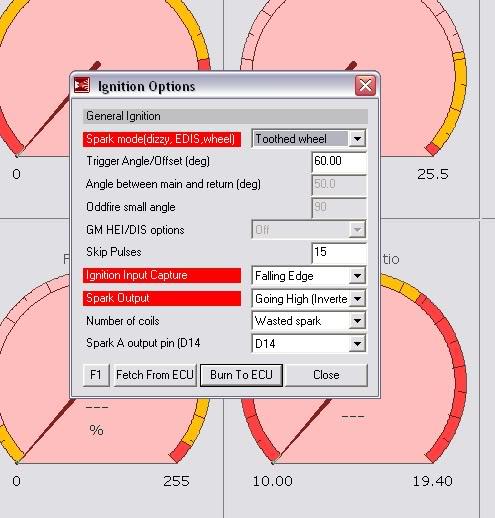
Task: Open the Spark A output pin D14 dropdown
Action: pyautogui.click(x=309, y=343)
